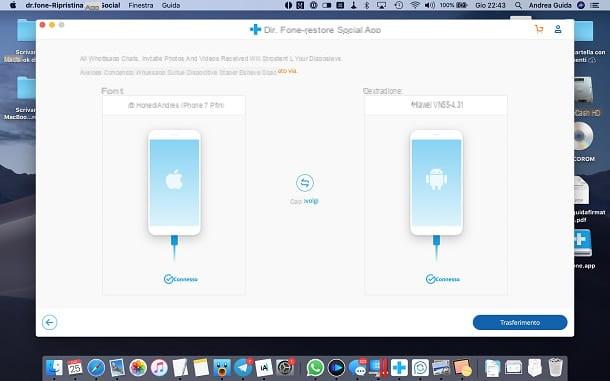Image resolution: width=610 pixels, height=381 pixels.
Task: Click the Android destination device image
Action: coord(436,183)
